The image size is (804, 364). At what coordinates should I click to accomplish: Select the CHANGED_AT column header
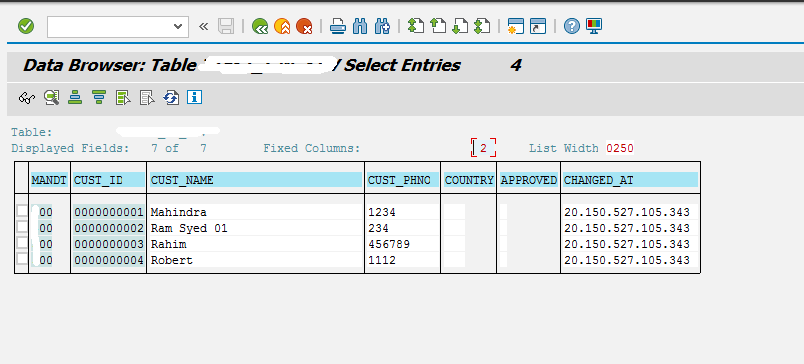(x=630, y=180)
